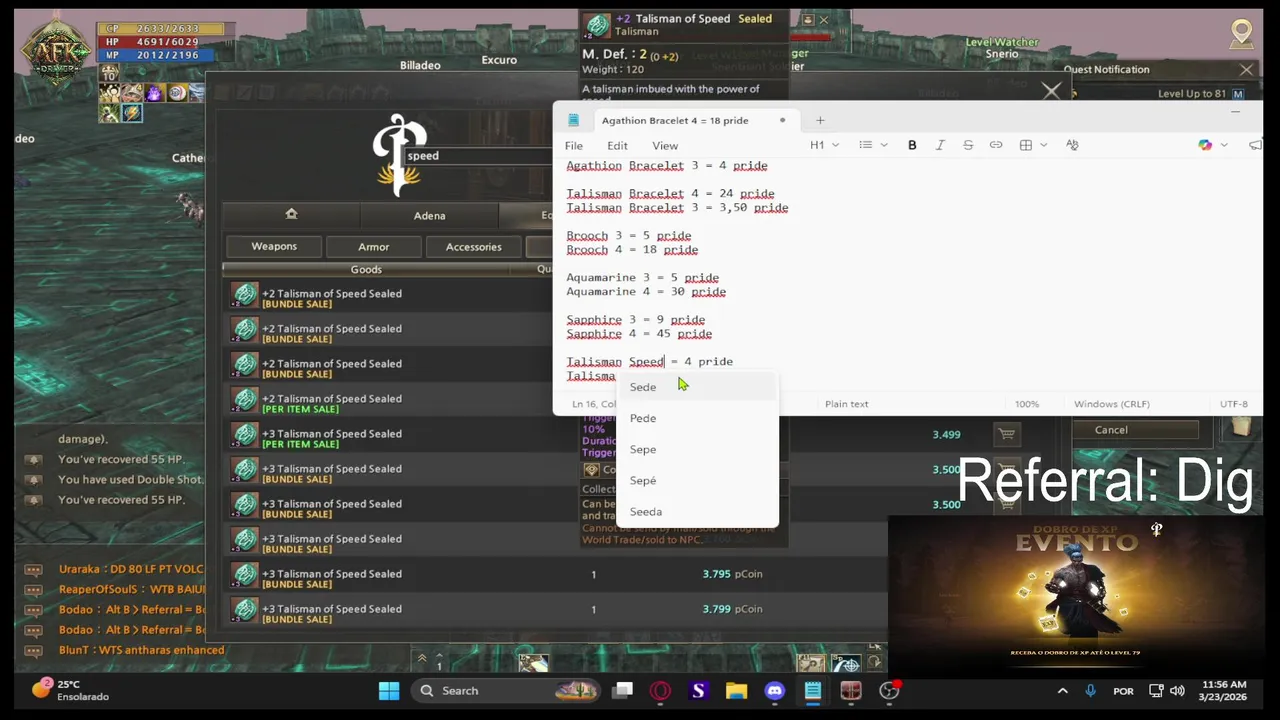Insert link using Notepad toolbar icon

(996, 145)
